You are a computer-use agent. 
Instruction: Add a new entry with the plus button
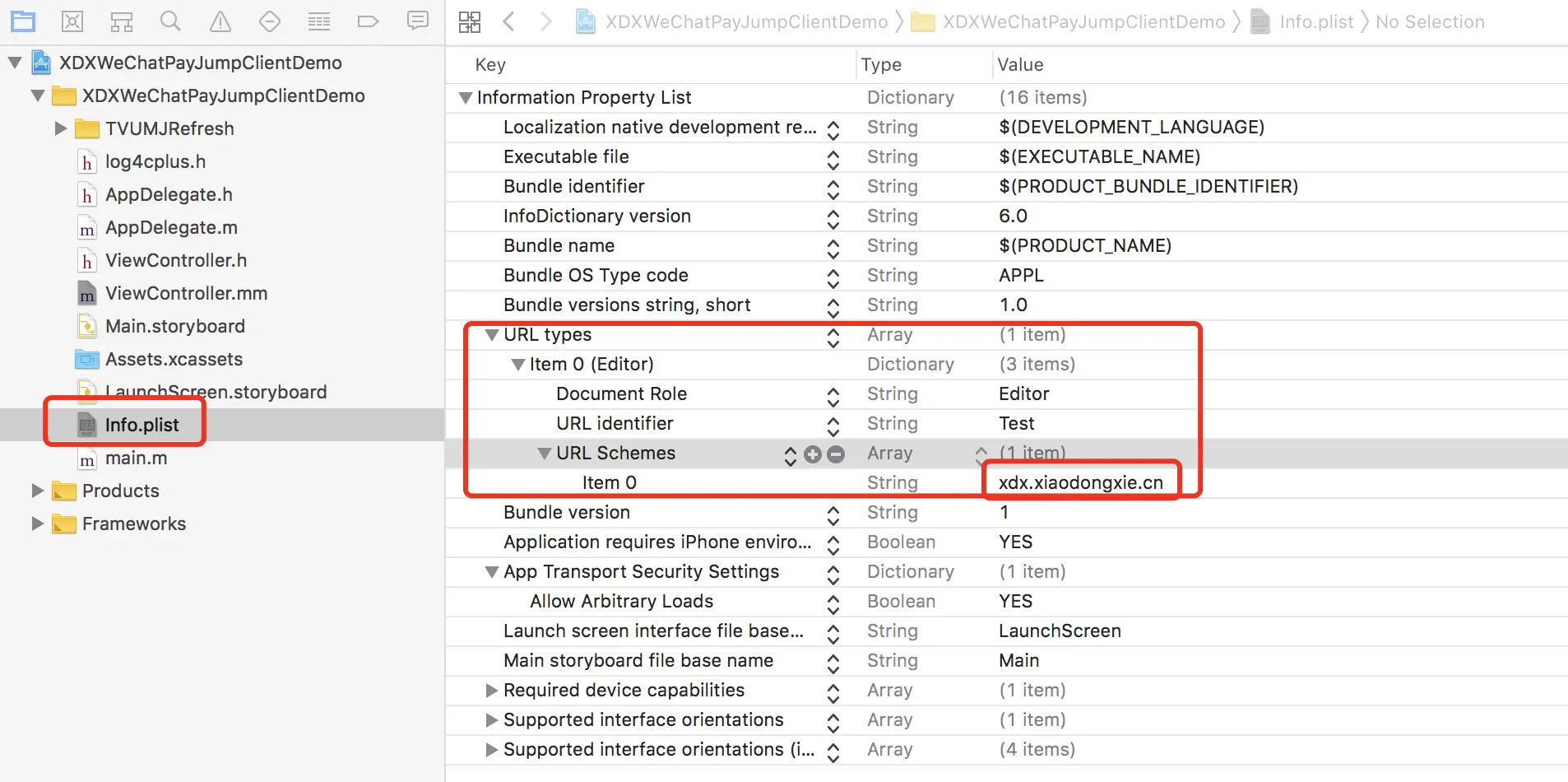point(814,454)
